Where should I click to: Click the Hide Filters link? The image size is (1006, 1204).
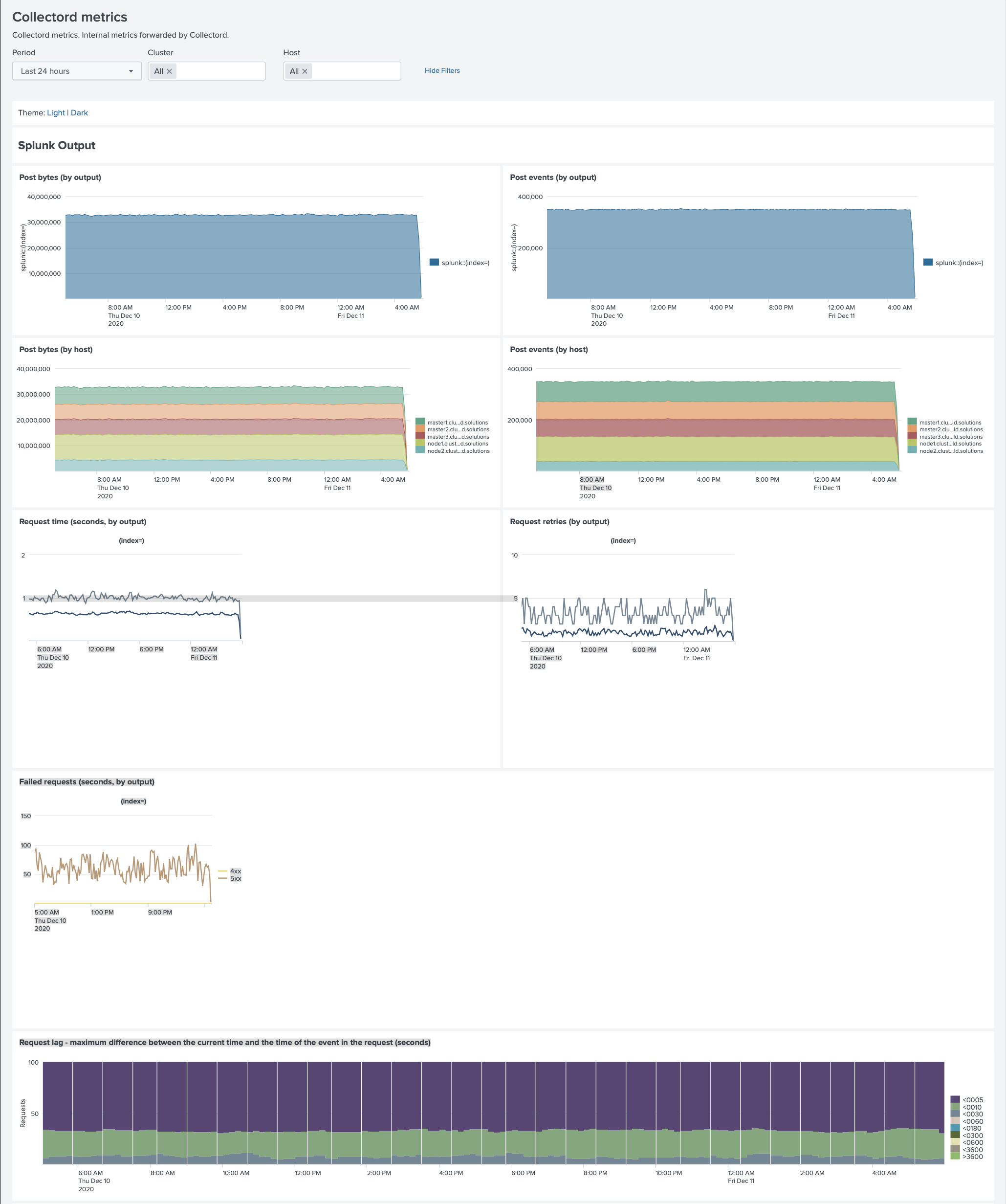(442, 70)
